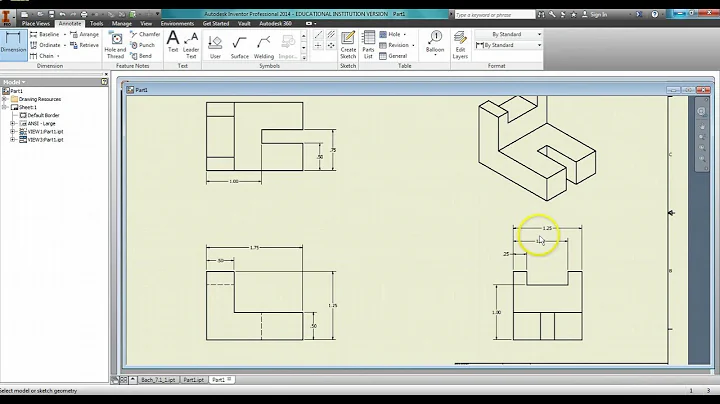Screen dimensions: 720x404
Task: Insert a Welding symbol
Action: (264, 47)
